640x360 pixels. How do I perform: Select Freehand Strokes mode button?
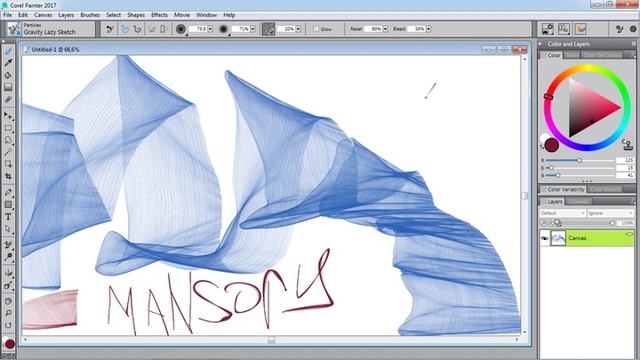click(x=125, y=29)
